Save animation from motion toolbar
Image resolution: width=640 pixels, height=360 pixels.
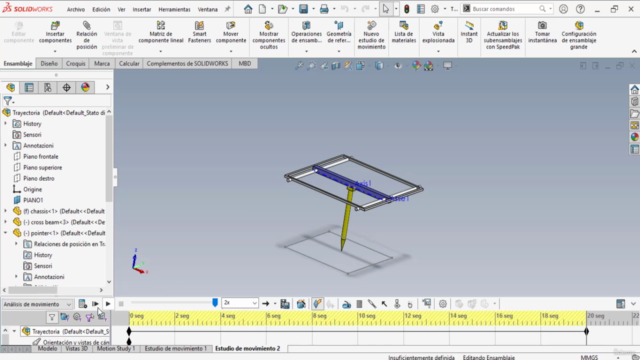285,304
